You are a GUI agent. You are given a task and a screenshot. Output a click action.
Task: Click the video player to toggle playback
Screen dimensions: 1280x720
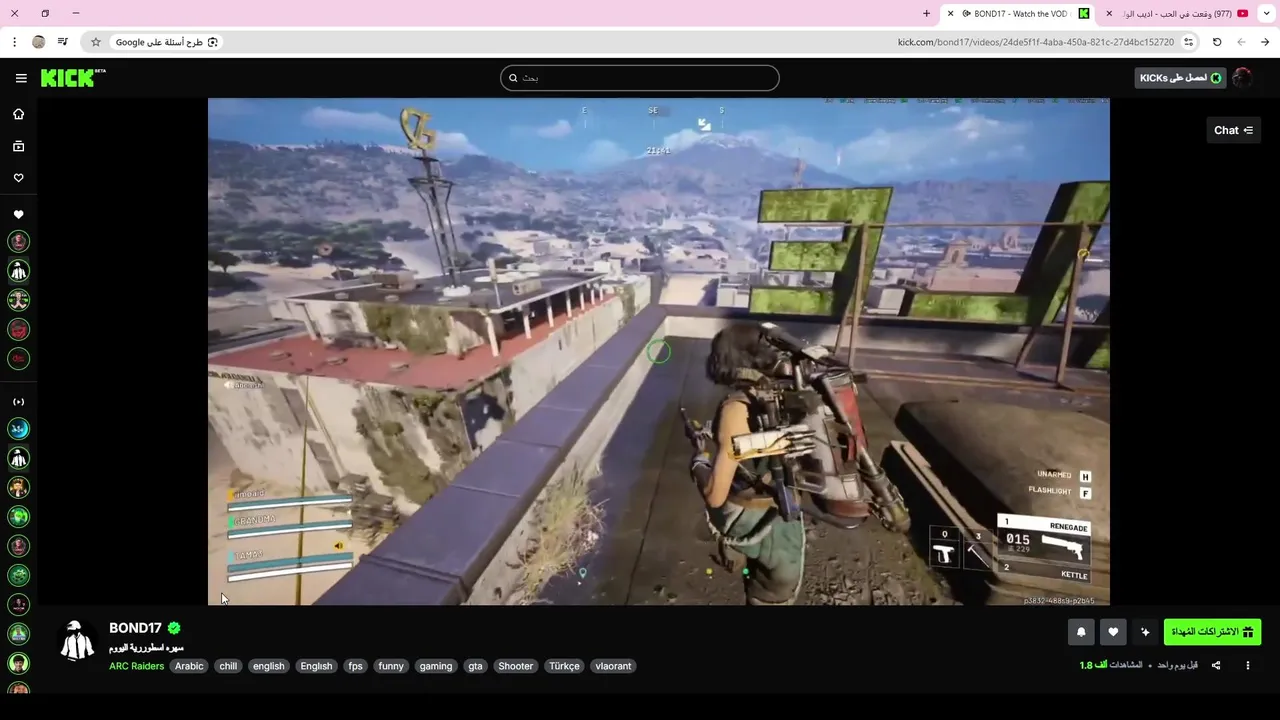(659, 351)
